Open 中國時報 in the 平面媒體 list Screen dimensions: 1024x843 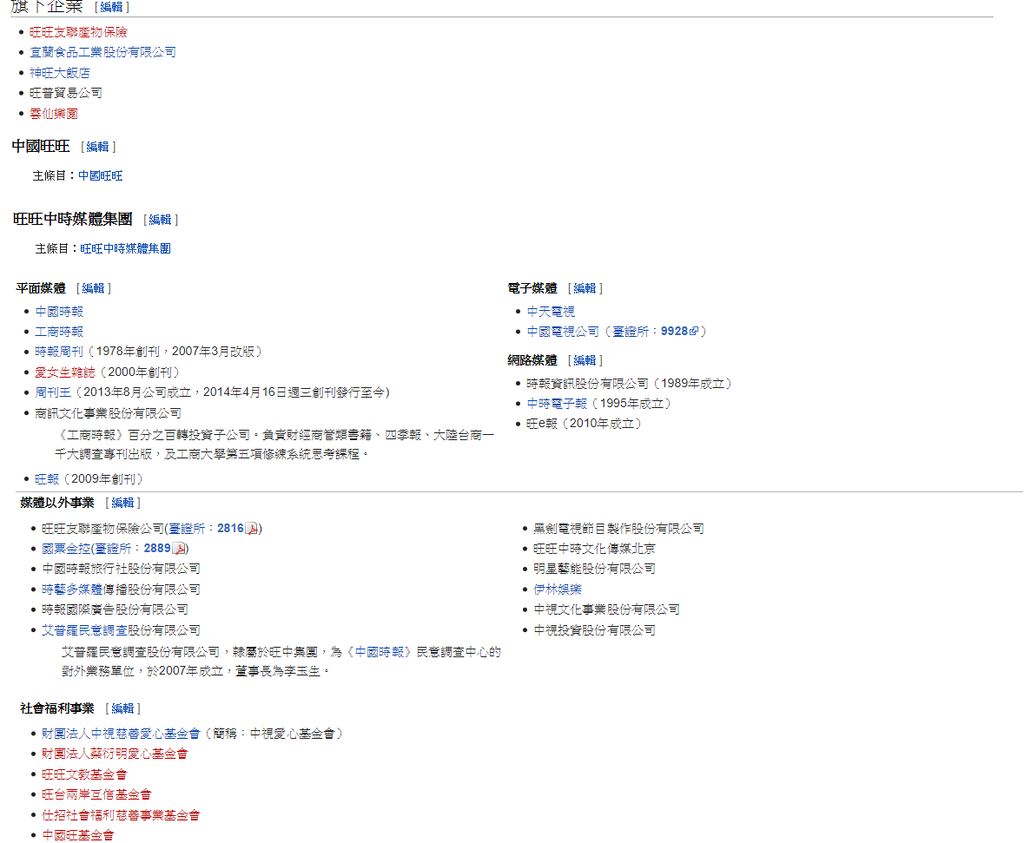59,311
